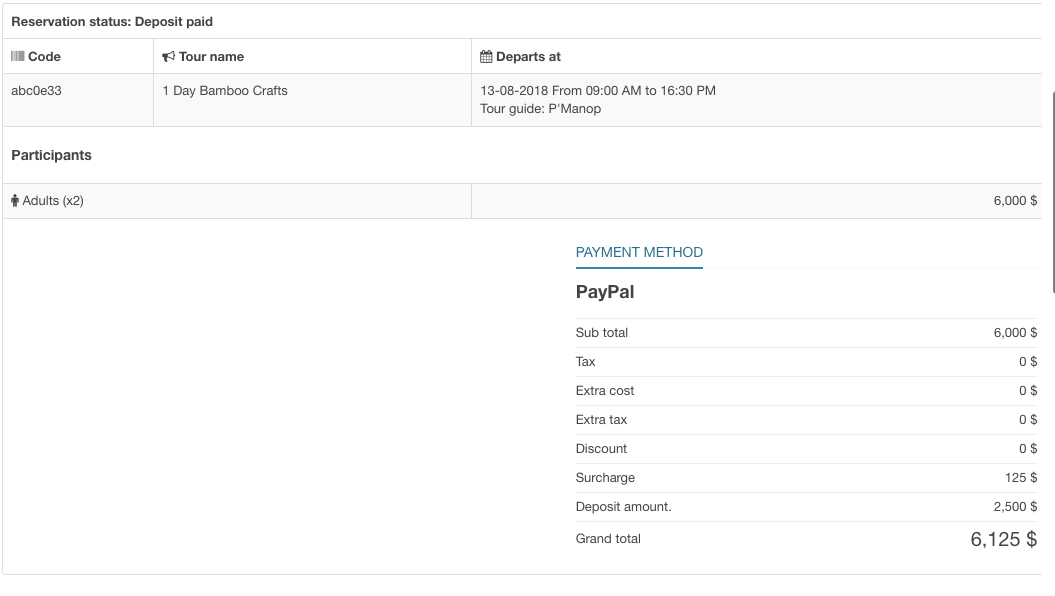Click the Discount row label
The image size is (1055, 596).
pyautogui.click(x=601, y=449)
